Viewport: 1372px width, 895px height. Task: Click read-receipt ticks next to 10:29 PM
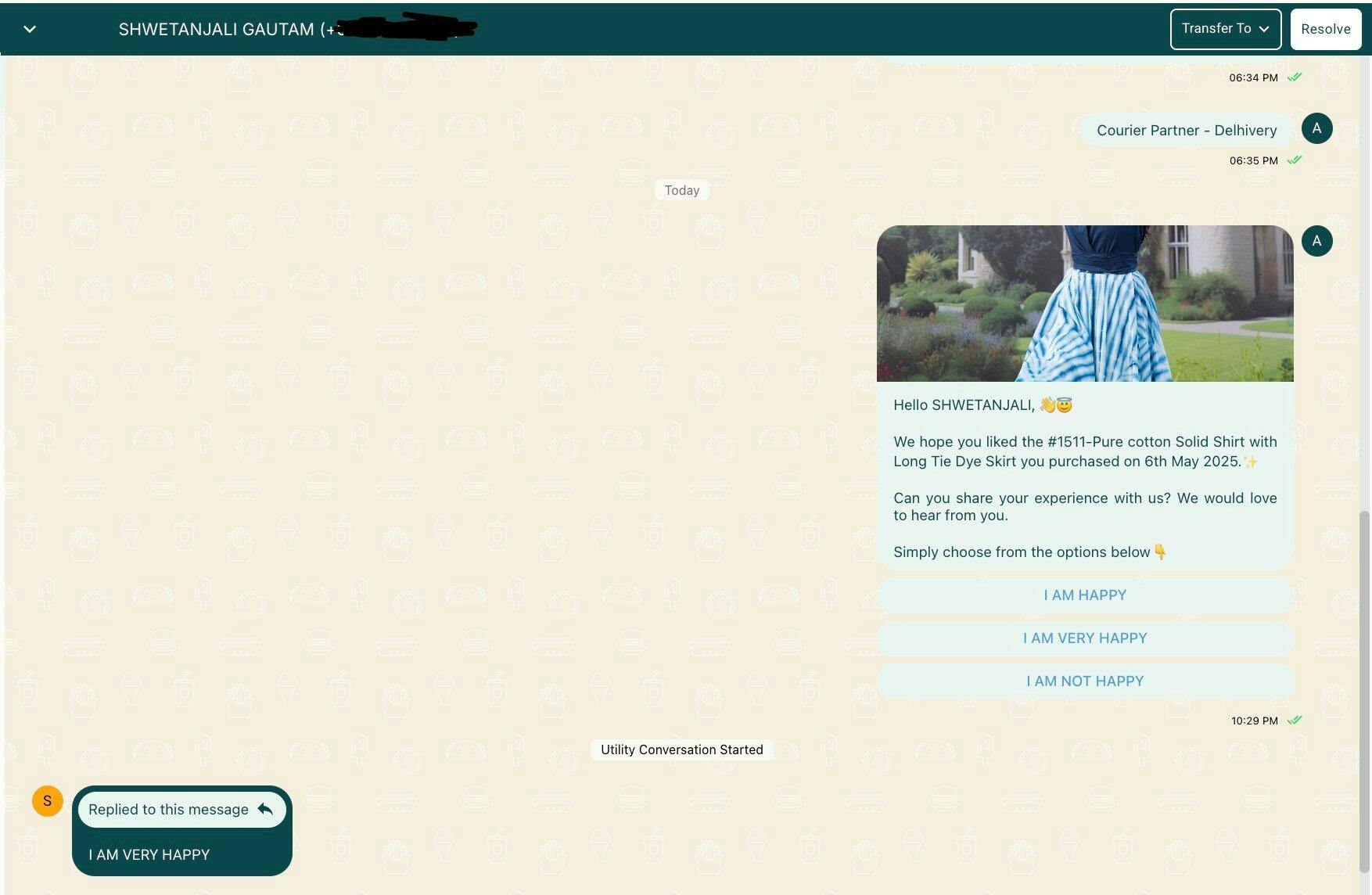(x=1295, y=721)
